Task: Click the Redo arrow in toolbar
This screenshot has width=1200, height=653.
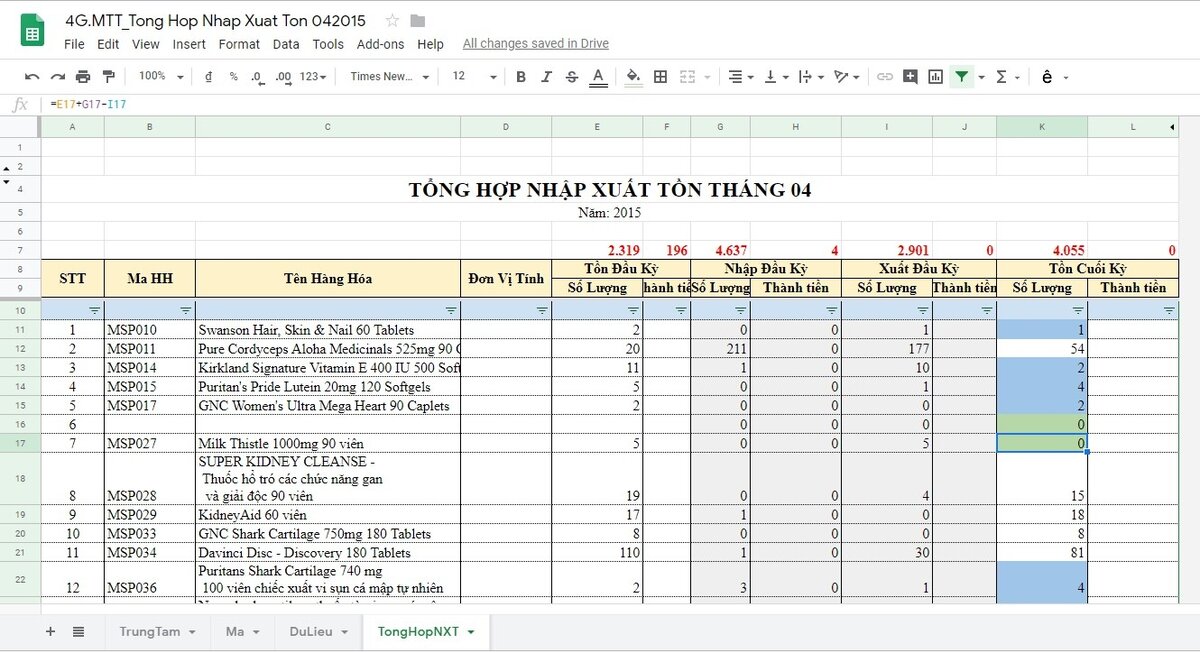Action: point(57,77)
